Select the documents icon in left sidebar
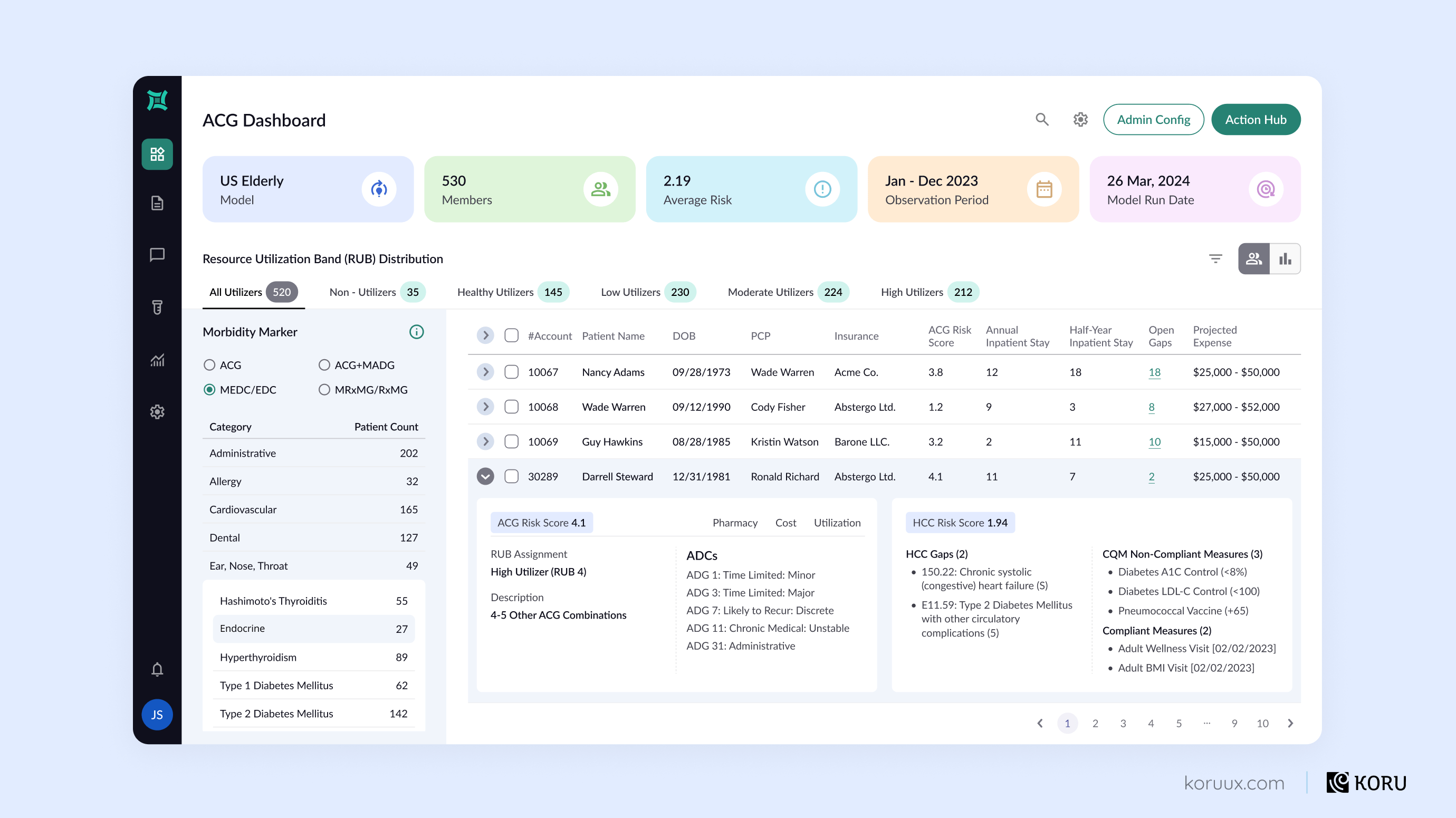1456x818 pixels. click(157, 203)
